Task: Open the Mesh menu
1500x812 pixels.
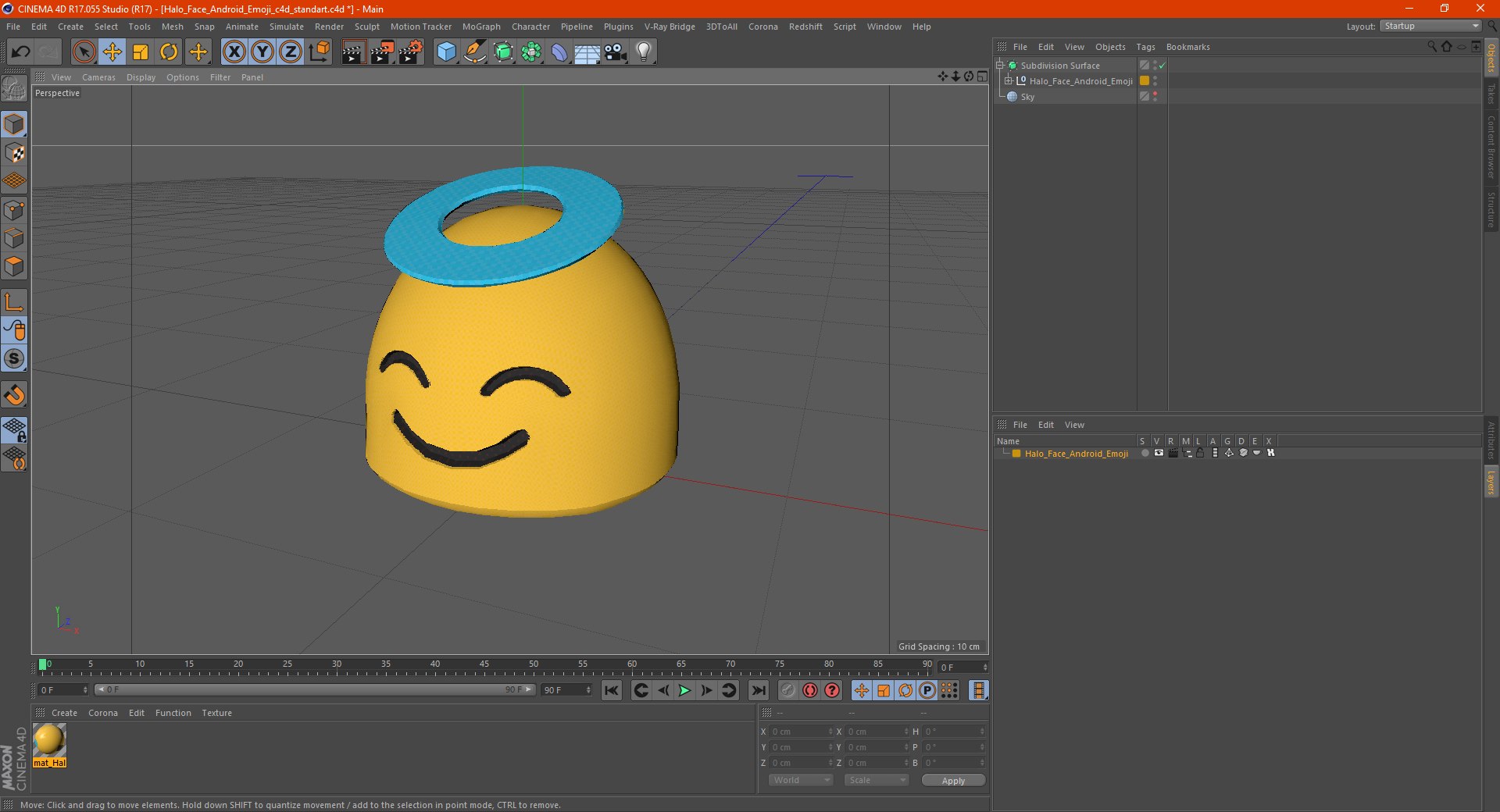Action: (x=172, y=27)
